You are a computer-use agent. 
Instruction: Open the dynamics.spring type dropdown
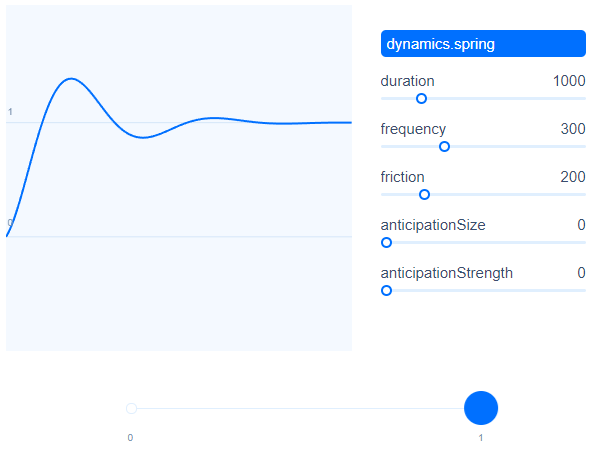coord(483,44)
